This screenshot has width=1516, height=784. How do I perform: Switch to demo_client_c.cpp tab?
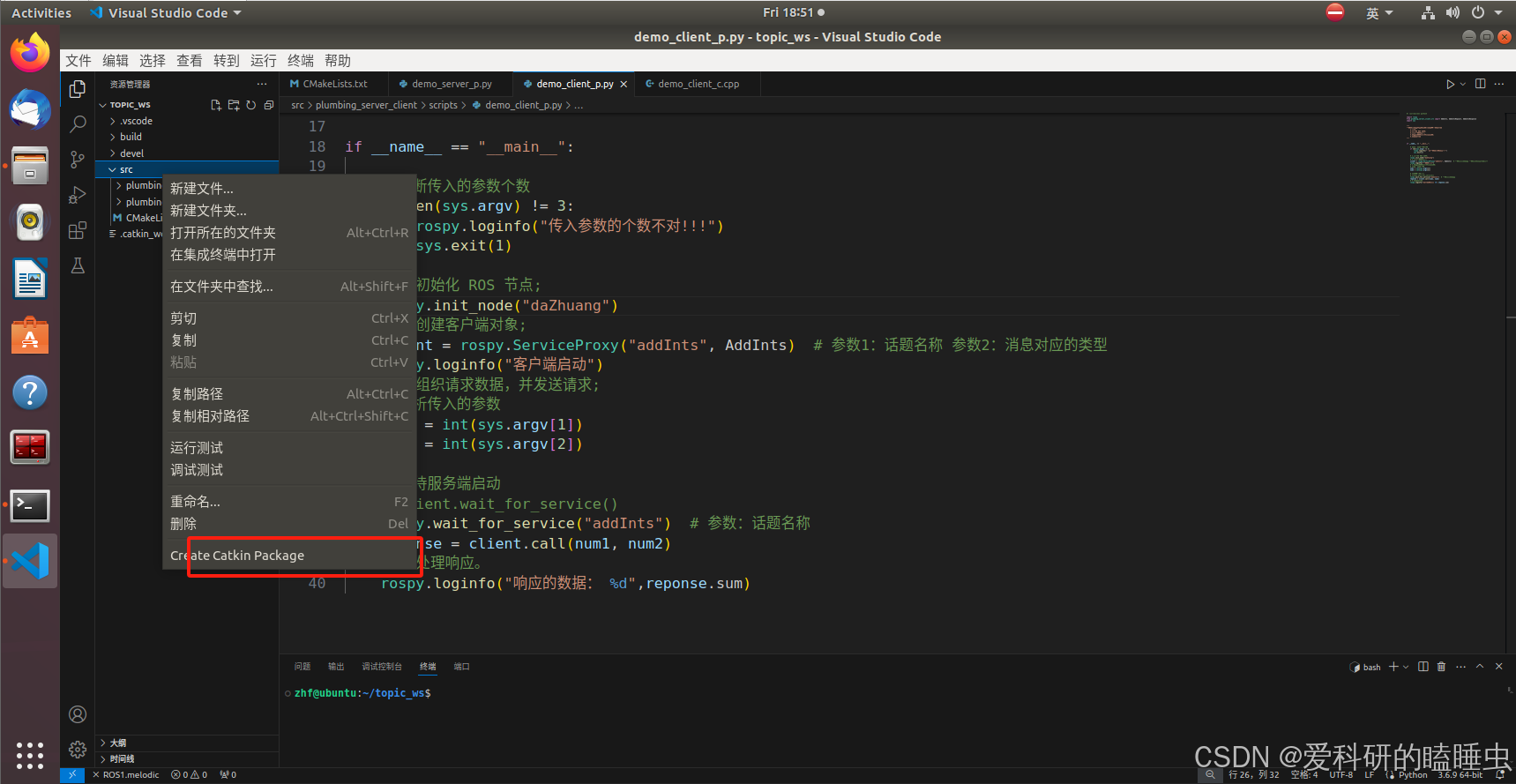click(698, 84)
